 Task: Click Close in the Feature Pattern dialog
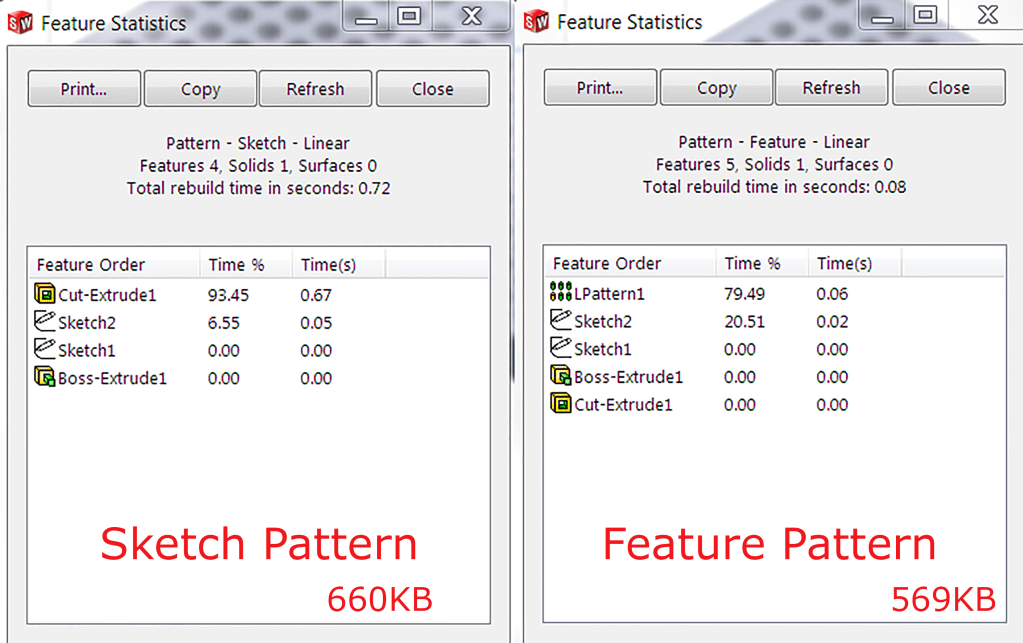click(x=947, y=87)
